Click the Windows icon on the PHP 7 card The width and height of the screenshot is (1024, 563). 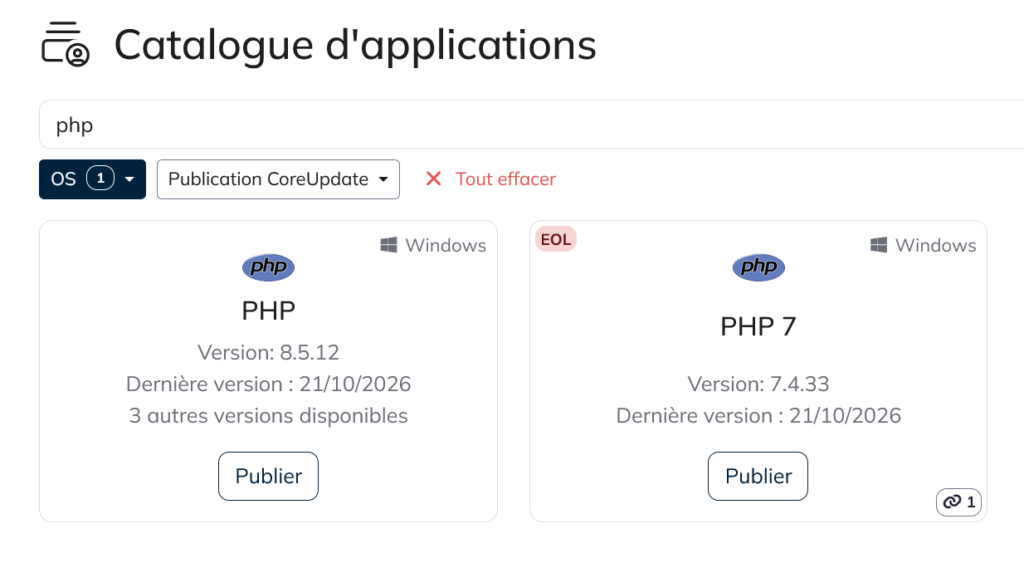[878, 245]
